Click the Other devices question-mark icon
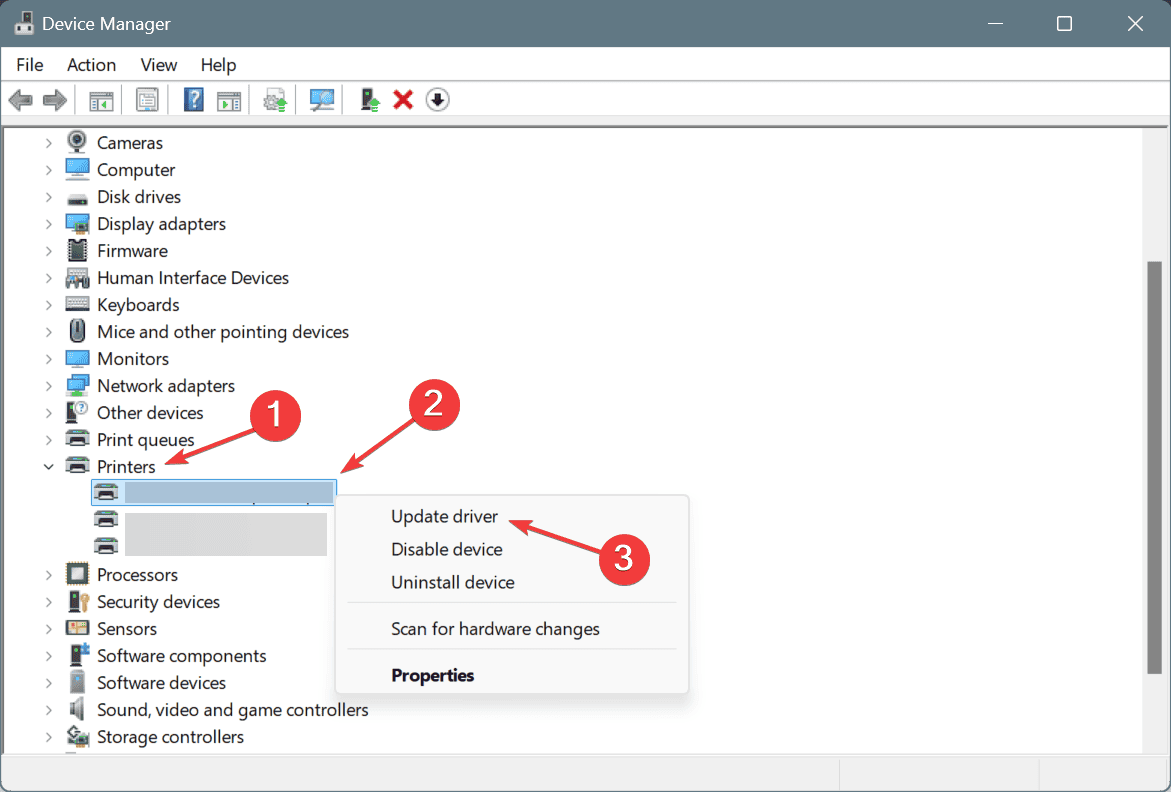1171x792 pixels. pos(77,412)
